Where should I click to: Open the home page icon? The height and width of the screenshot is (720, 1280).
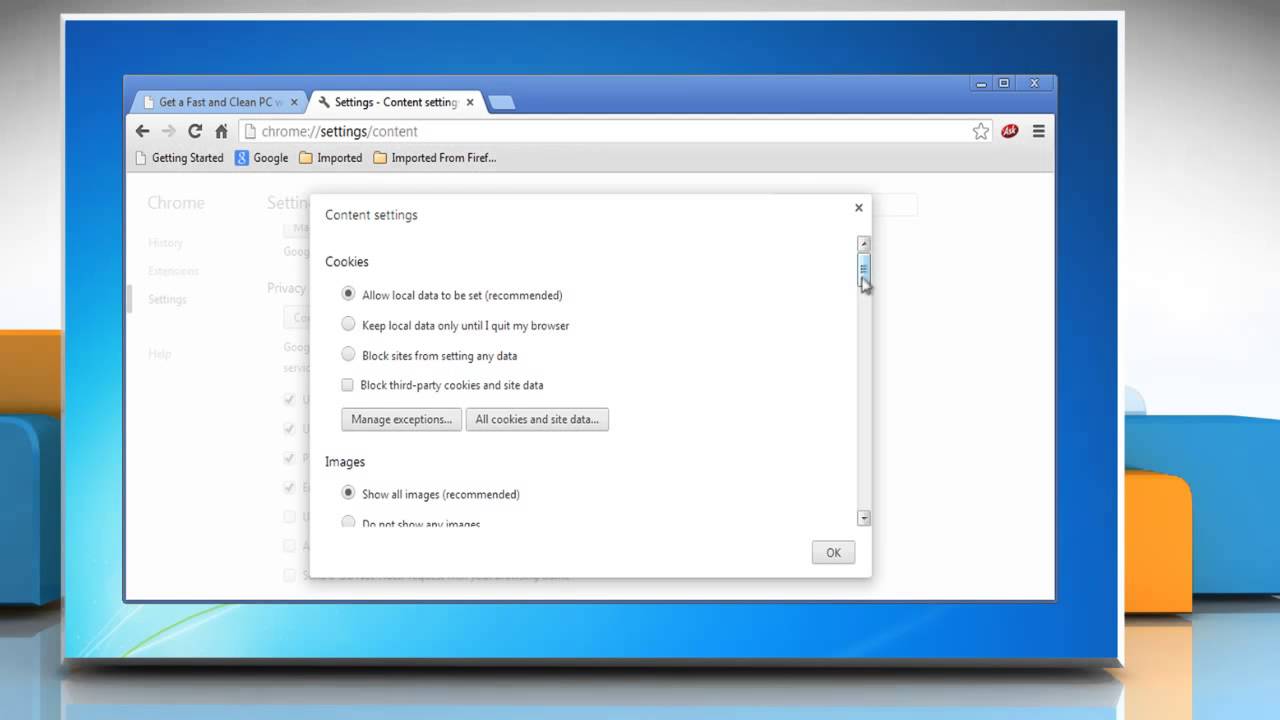coord(222,131)
